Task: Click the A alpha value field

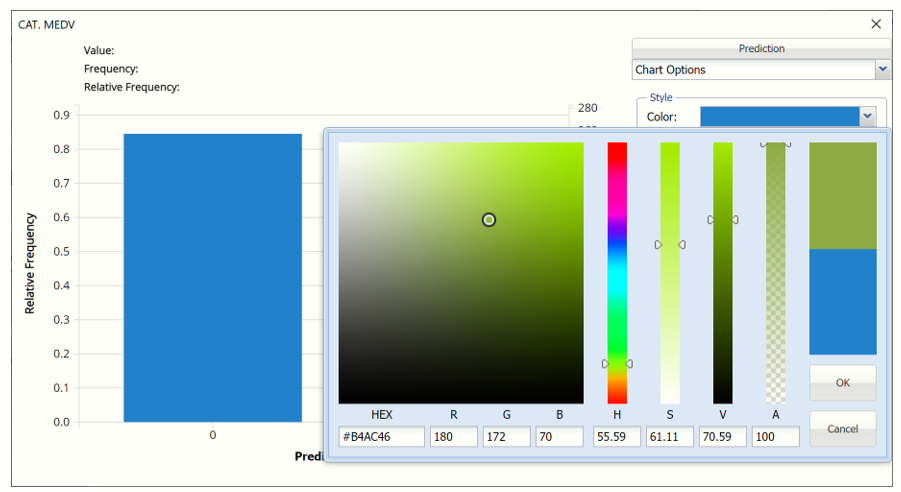Action: [x=775, y=437]
